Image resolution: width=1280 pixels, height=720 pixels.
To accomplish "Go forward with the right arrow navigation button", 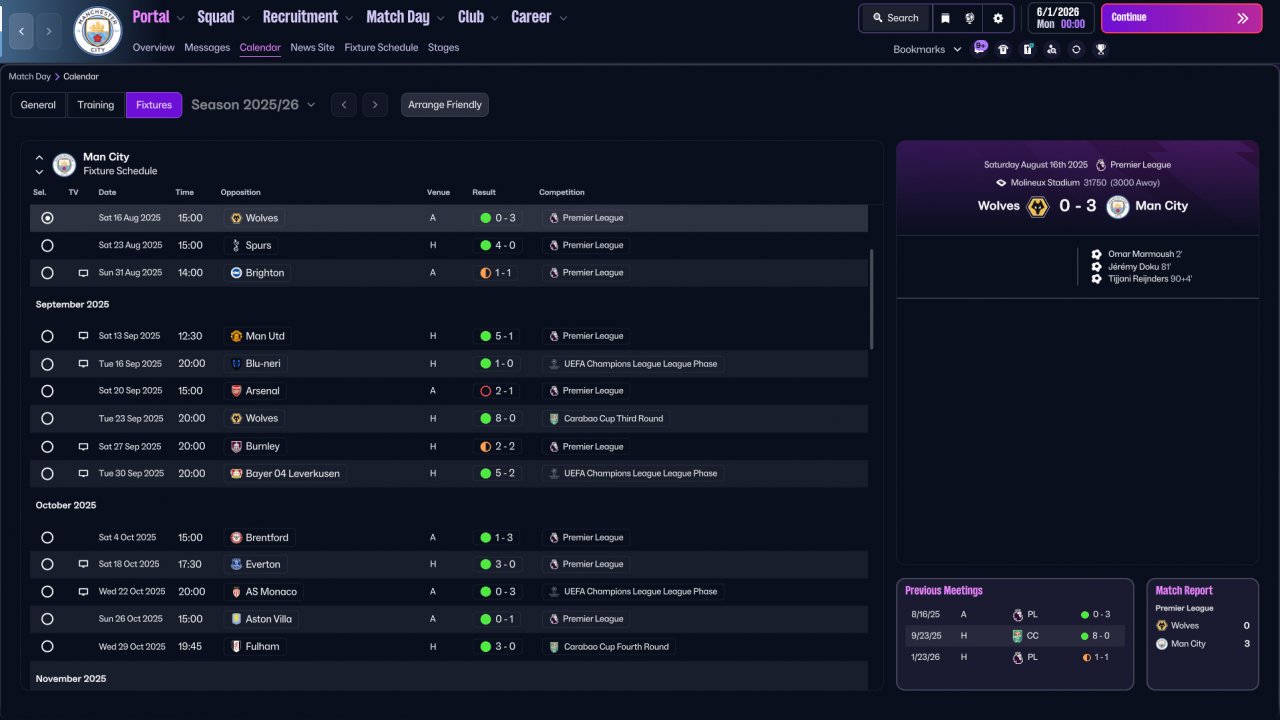I will click(x=48, y=31).
